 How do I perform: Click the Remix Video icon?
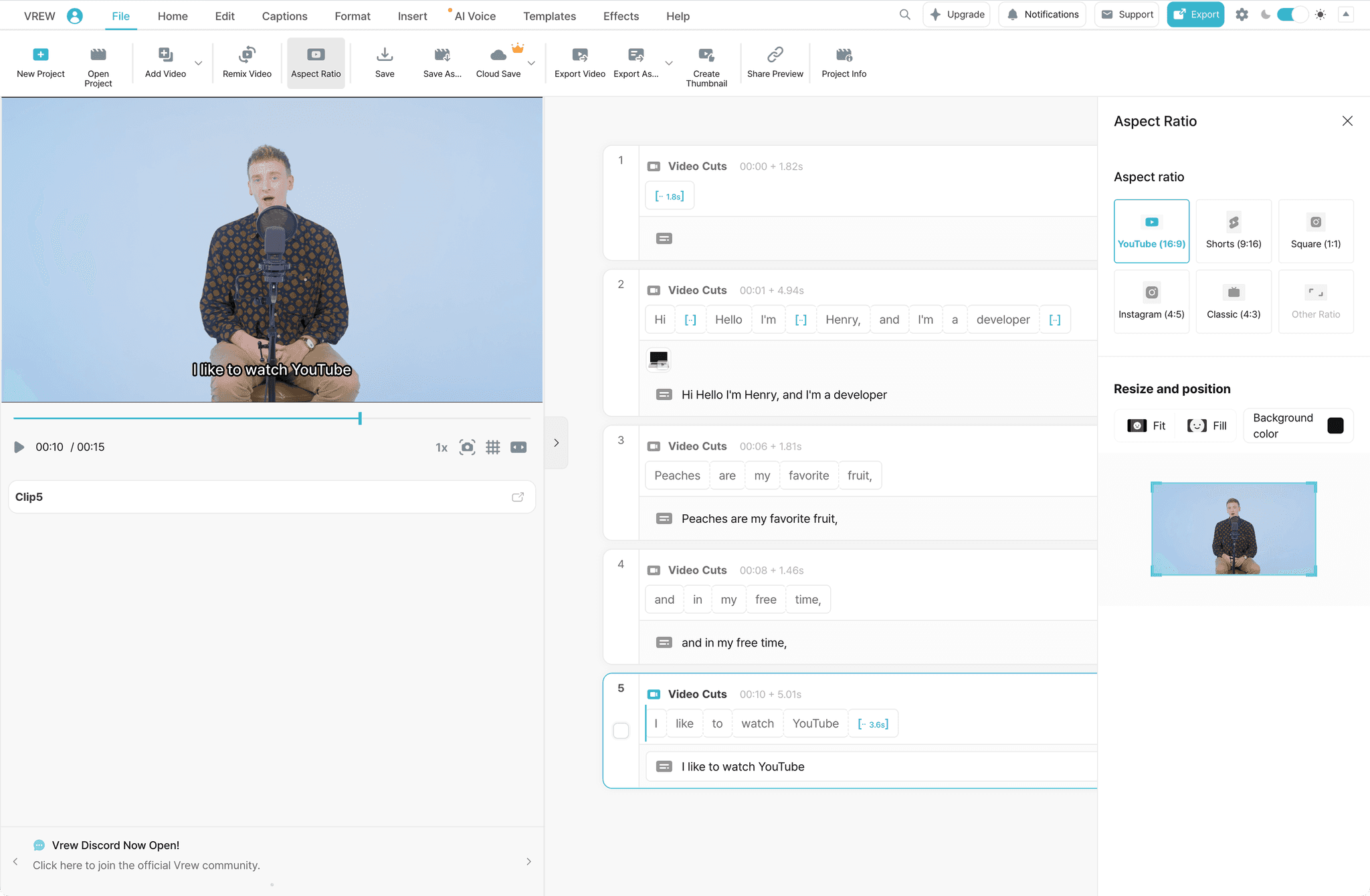tap(247, 55)
